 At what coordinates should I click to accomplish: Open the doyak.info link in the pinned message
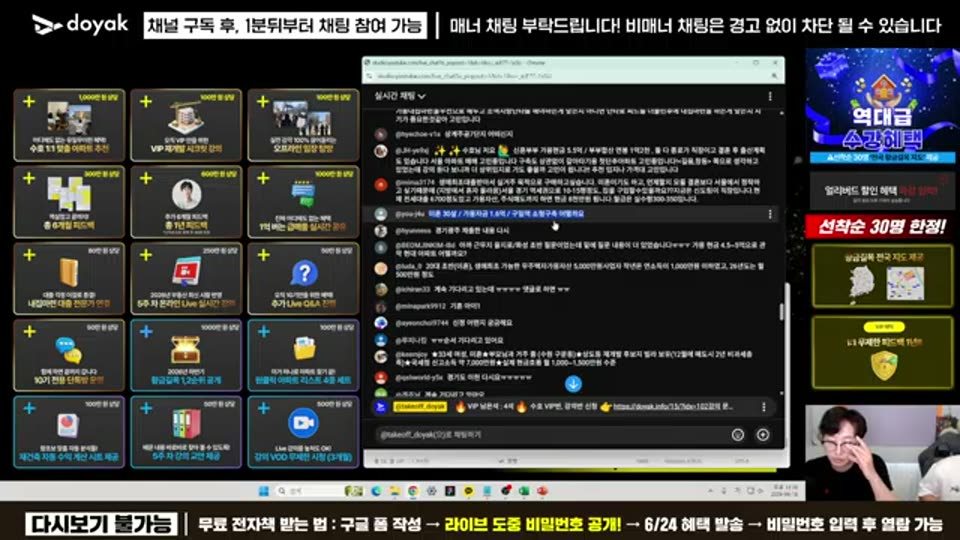(x=672, y=407)
